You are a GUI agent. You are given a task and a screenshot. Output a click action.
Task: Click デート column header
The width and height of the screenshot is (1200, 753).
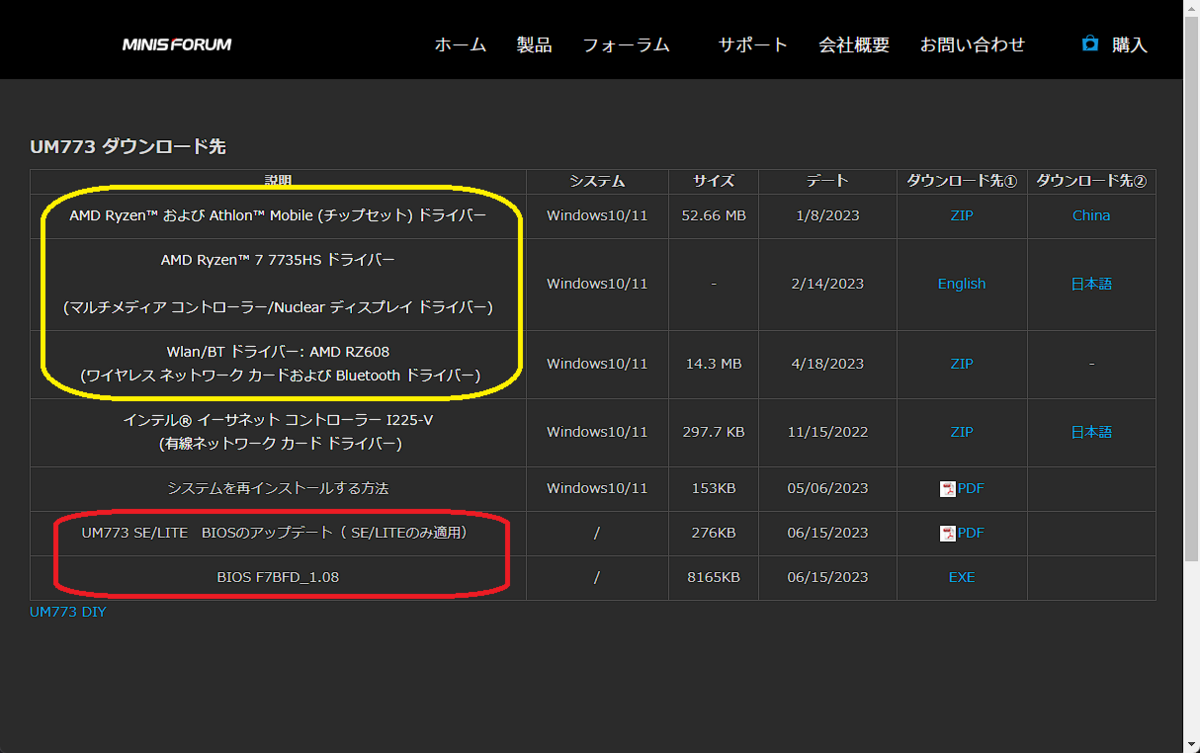coord(827,181)
